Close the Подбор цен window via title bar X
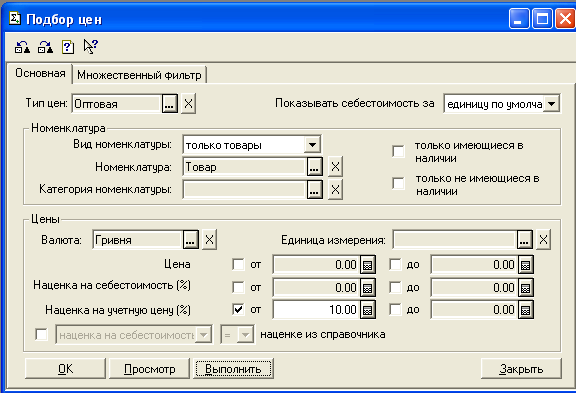Screen dimensions: 576x393 [565, 18]
